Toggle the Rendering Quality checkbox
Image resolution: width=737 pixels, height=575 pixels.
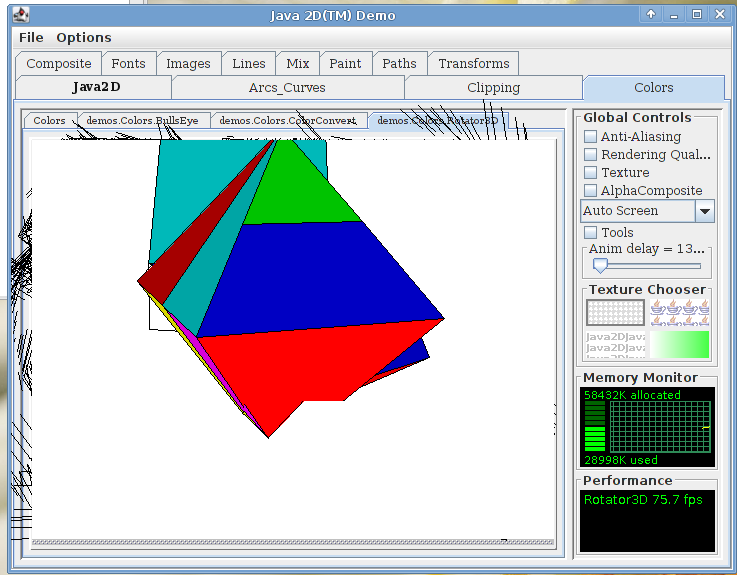pos(591,155)
